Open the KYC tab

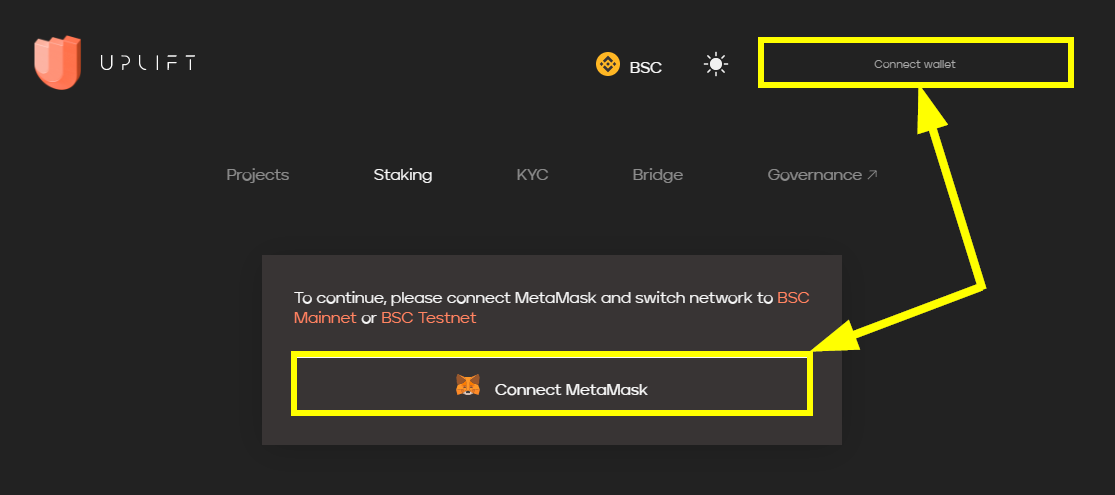532,175
